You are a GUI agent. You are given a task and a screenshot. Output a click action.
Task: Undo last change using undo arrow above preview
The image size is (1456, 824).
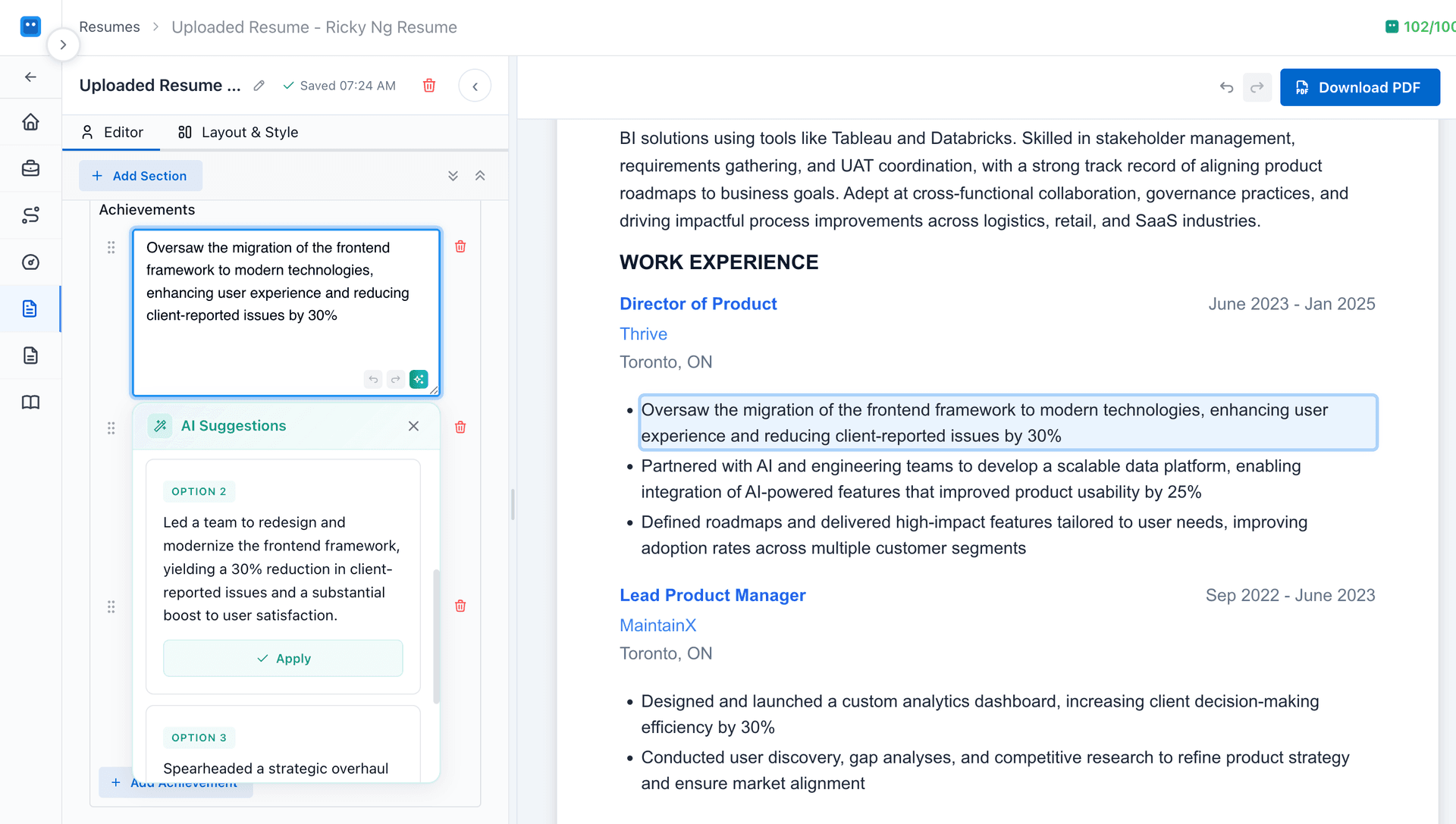1227,87
